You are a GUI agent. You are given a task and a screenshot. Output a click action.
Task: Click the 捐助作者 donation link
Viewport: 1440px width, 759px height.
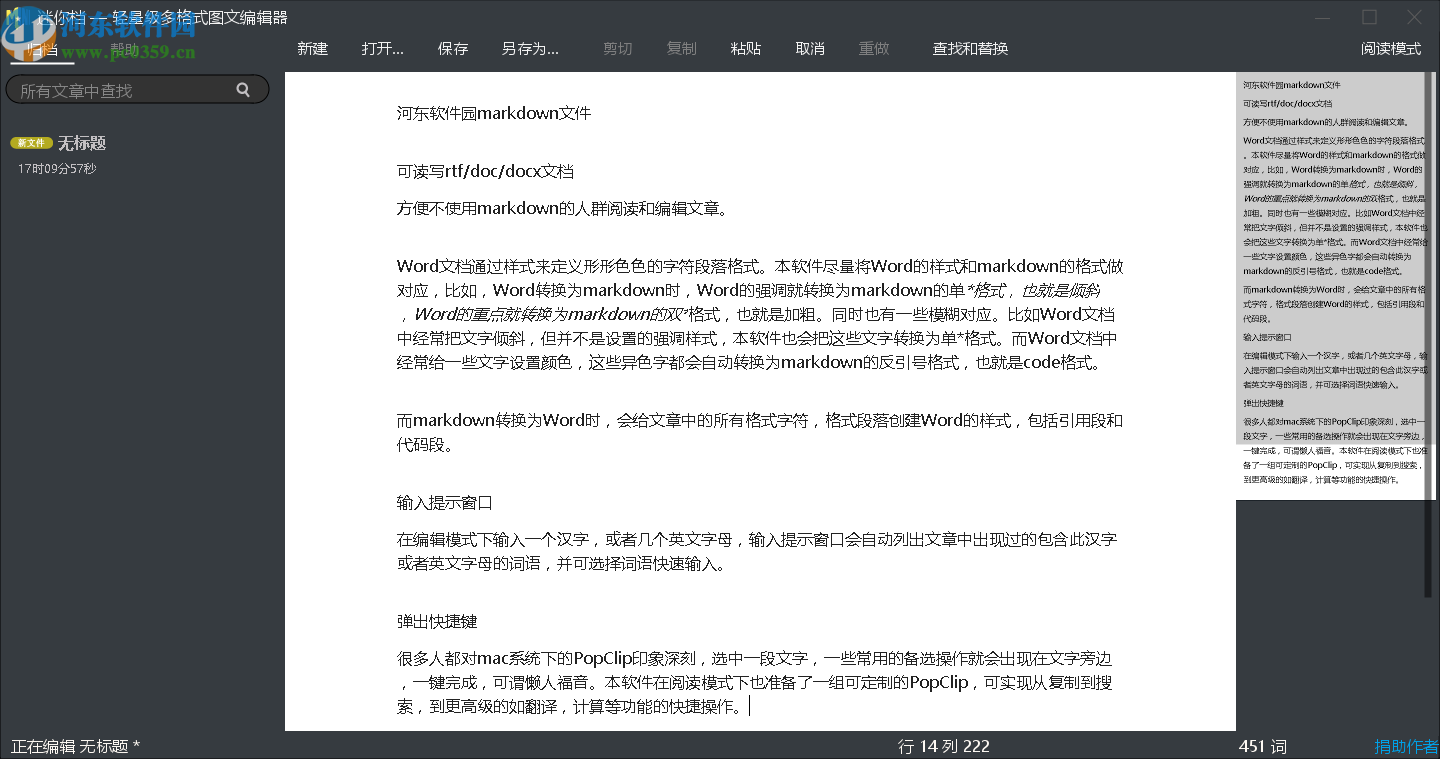point(1406,746)
